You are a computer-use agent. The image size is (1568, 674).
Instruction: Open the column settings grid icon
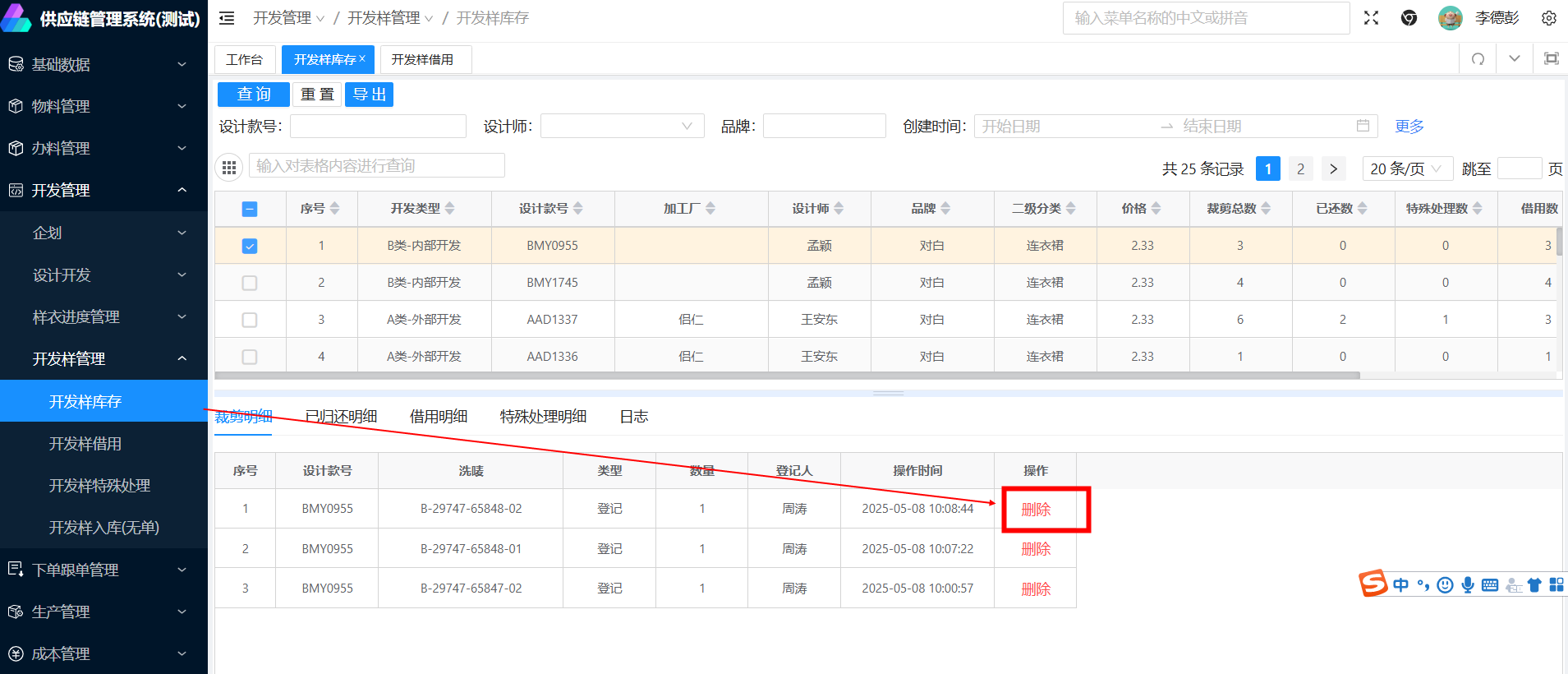click(229, 168)
